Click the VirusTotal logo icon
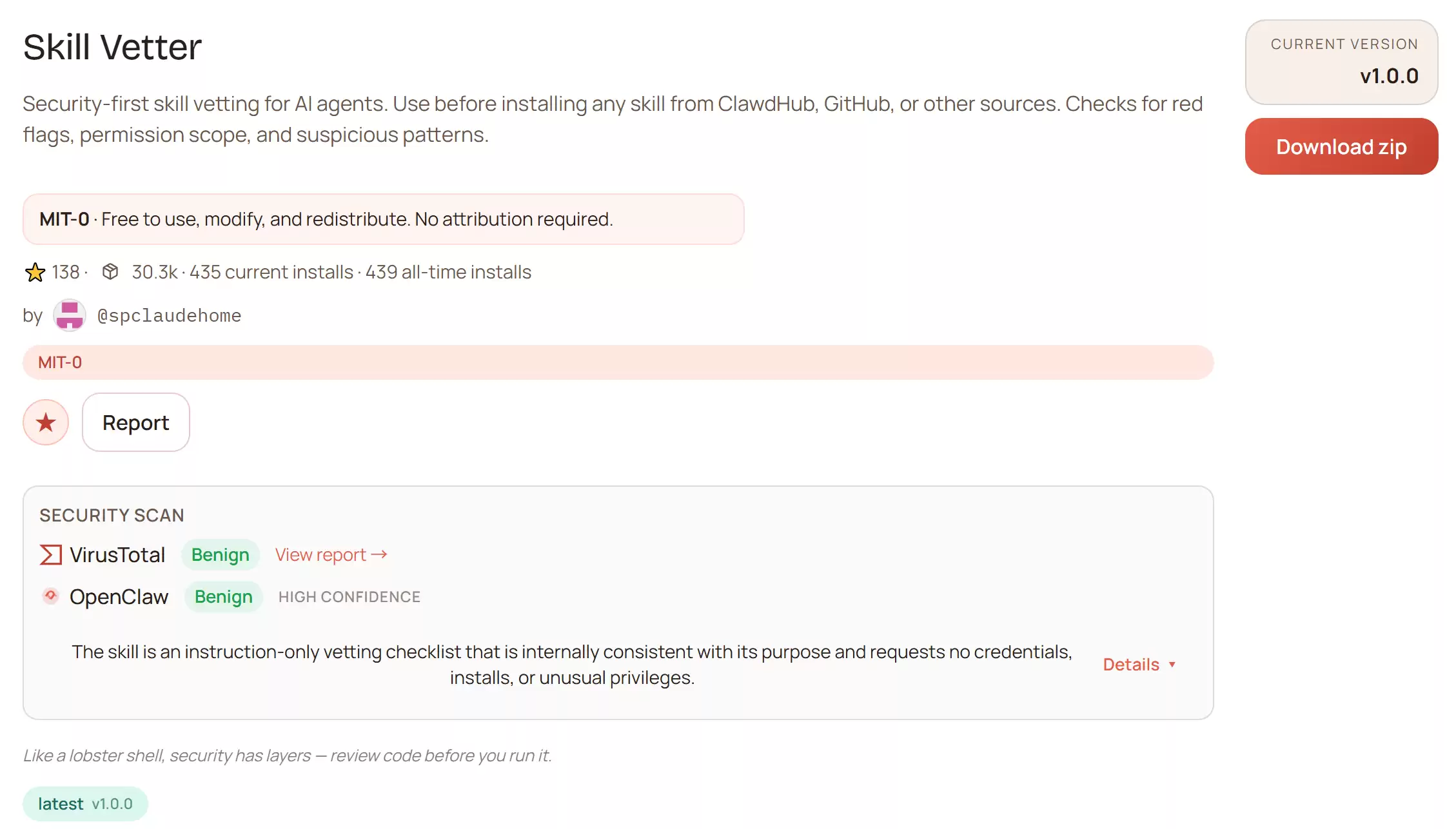This screenshot has height=829, width=1456. click(x=51, y=555)
